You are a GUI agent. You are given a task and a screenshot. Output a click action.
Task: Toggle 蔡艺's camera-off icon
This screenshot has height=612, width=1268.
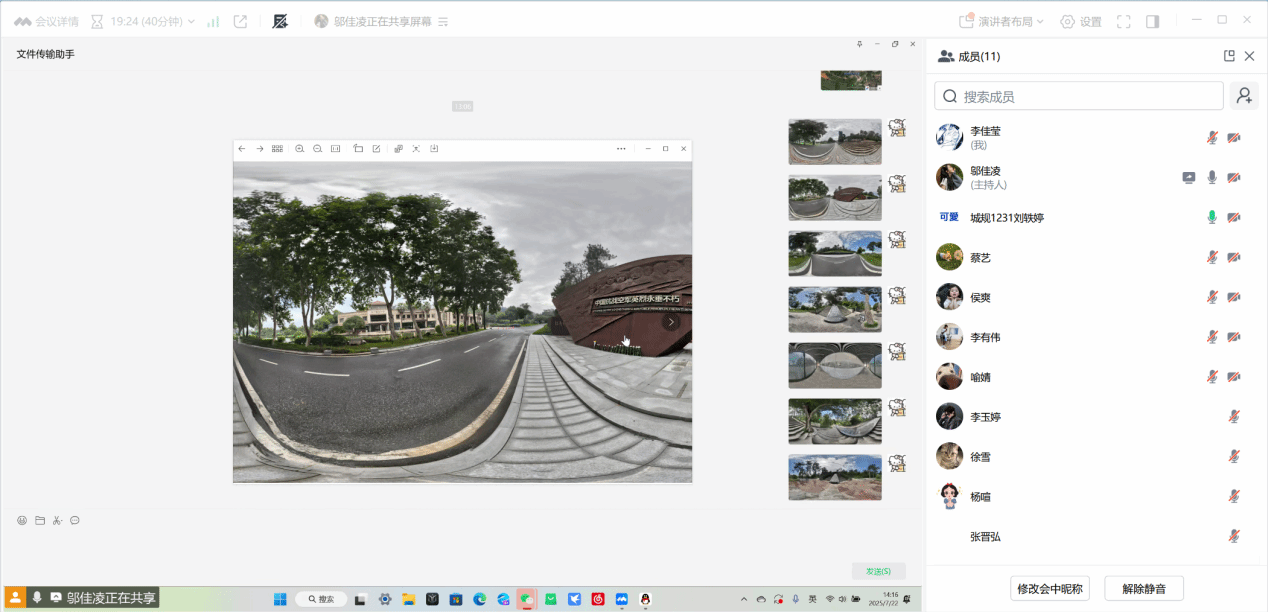1234,257
